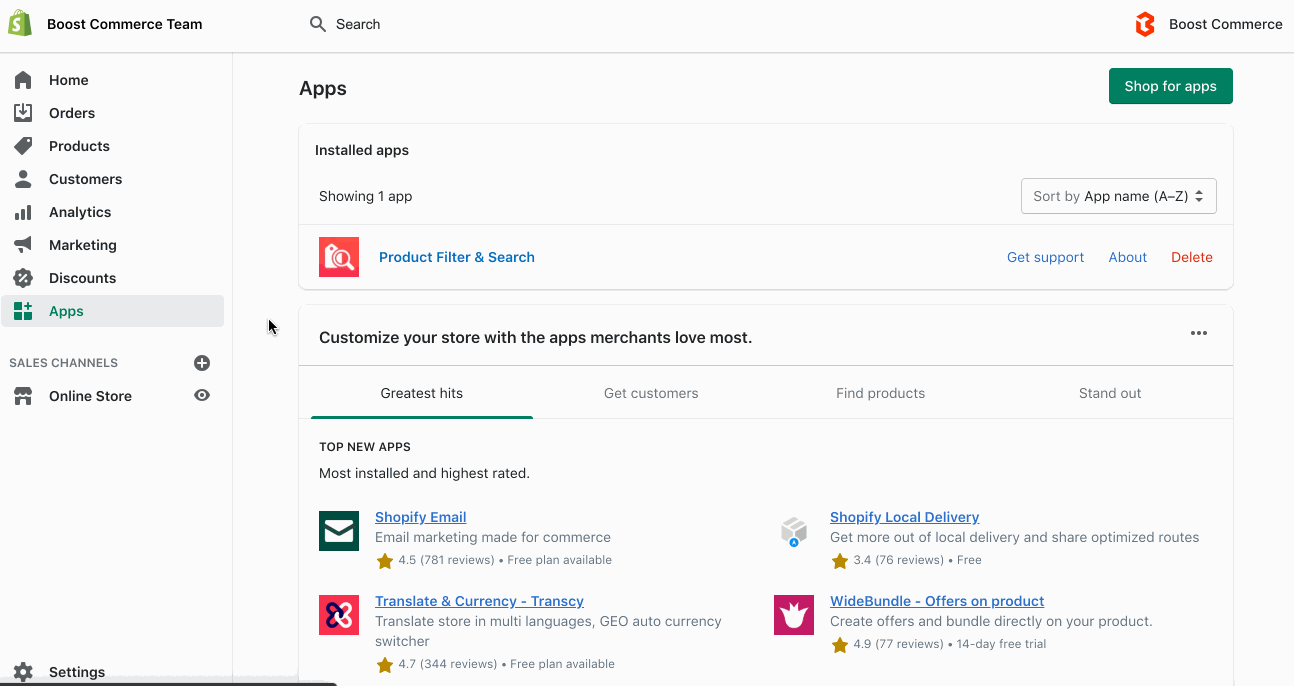The width and height of the screenshot is (1294, 686).
Task: Go to Marketing in sidebar
Action: pos(83,245)
